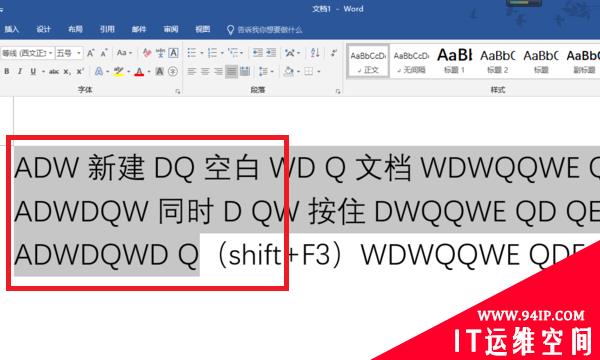Switch to the 视图 tab
This screenshot has height=360, width=600.
coord(202,29)
